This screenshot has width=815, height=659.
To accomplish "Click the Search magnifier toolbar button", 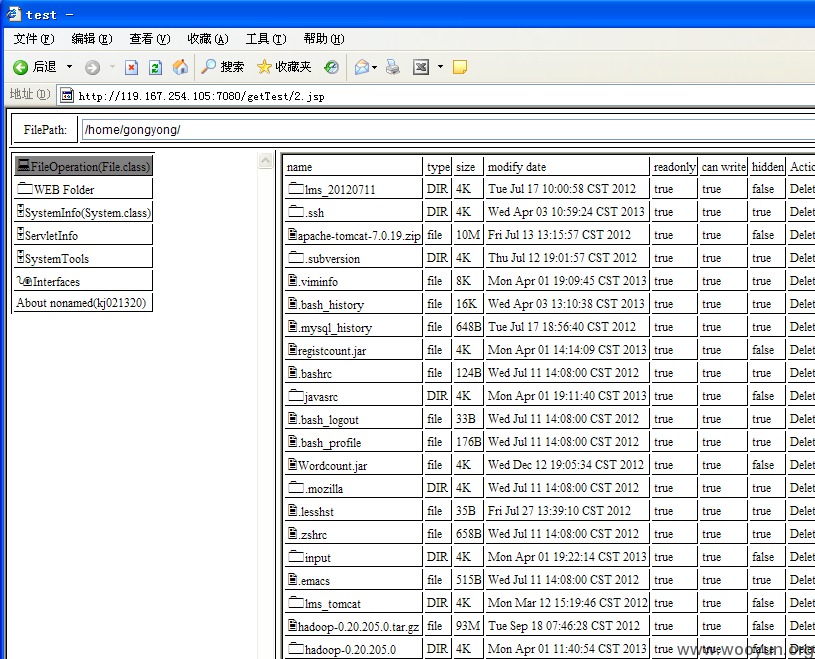I will tap(222, 67).
